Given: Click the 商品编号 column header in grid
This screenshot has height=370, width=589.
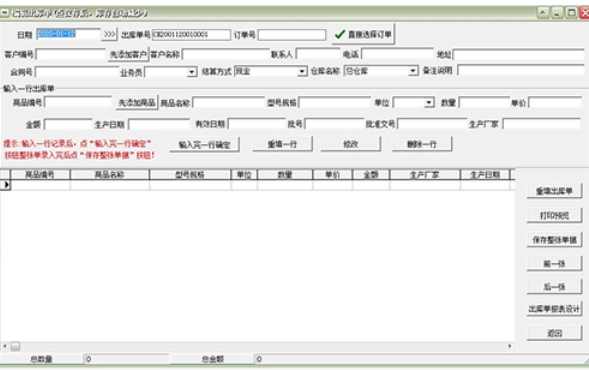Looking at the screenshot, I should [x=40, y=175].
